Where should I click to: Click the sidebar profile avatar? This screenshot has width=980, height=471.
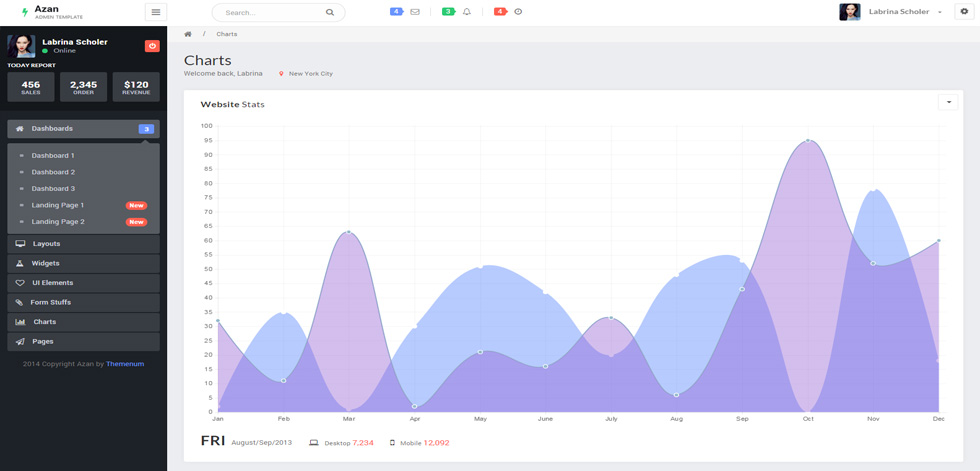click(x=21, y=46)
